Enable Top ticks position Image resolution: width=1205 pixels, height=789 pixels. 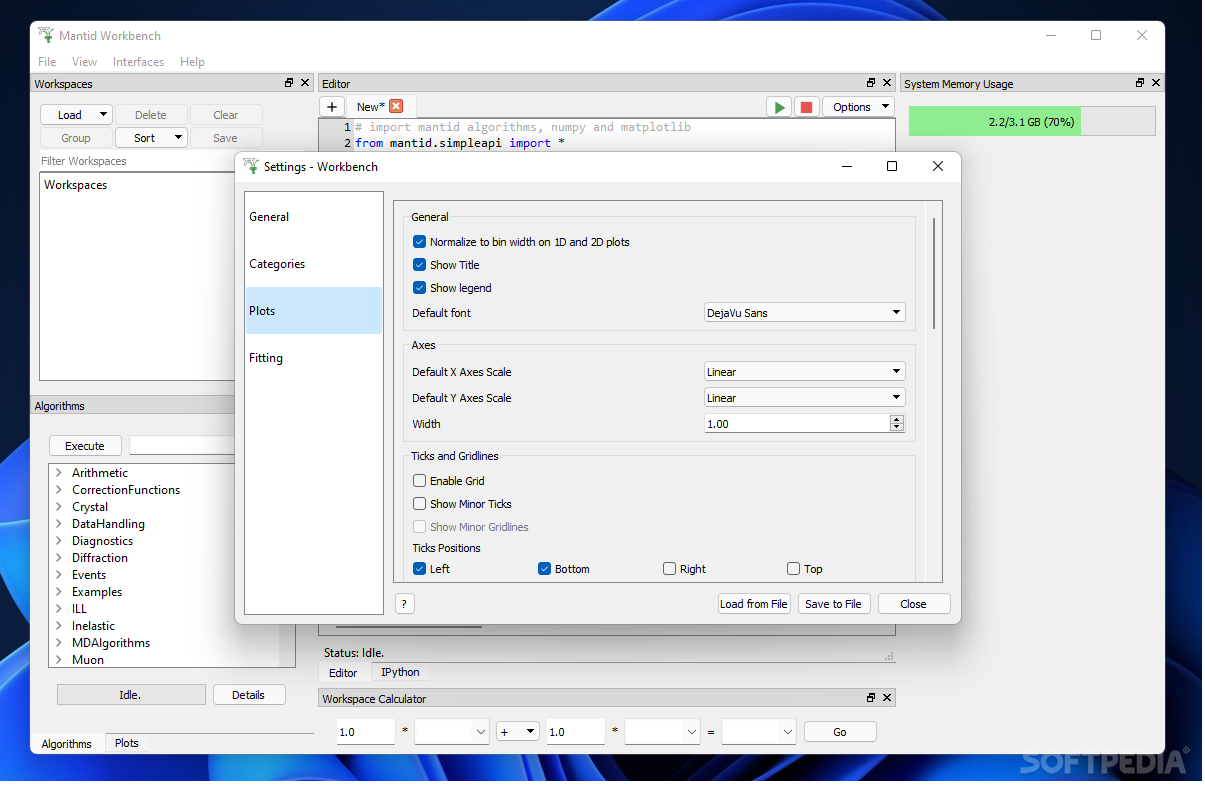pos(793,569)
